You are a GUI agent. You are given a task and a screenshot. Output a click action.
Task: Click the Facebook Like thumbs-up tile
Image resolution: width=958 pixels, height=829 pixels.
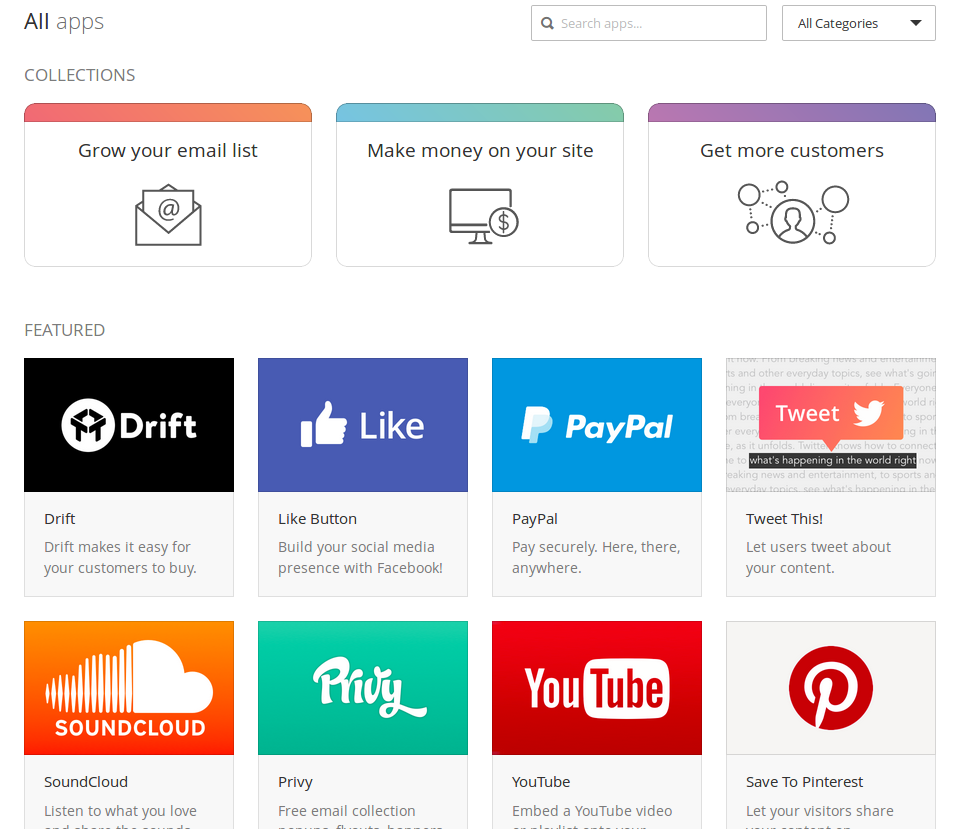click(363, 425)
